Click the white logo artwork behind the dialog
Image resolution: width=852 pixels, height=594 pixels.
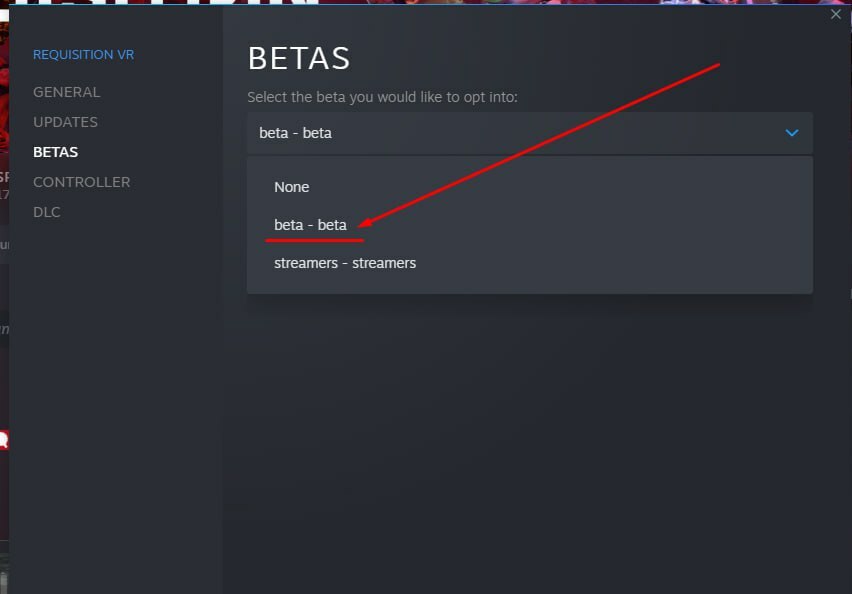click(x=160, y=3)
